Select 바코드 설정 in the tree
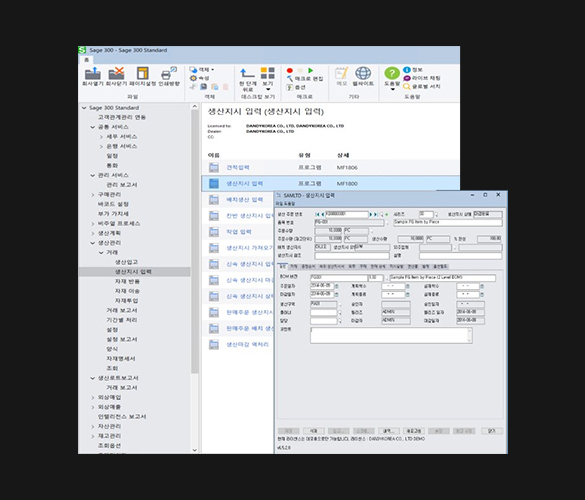The width and height of the screenshot is (585, 500). point(113,204)
